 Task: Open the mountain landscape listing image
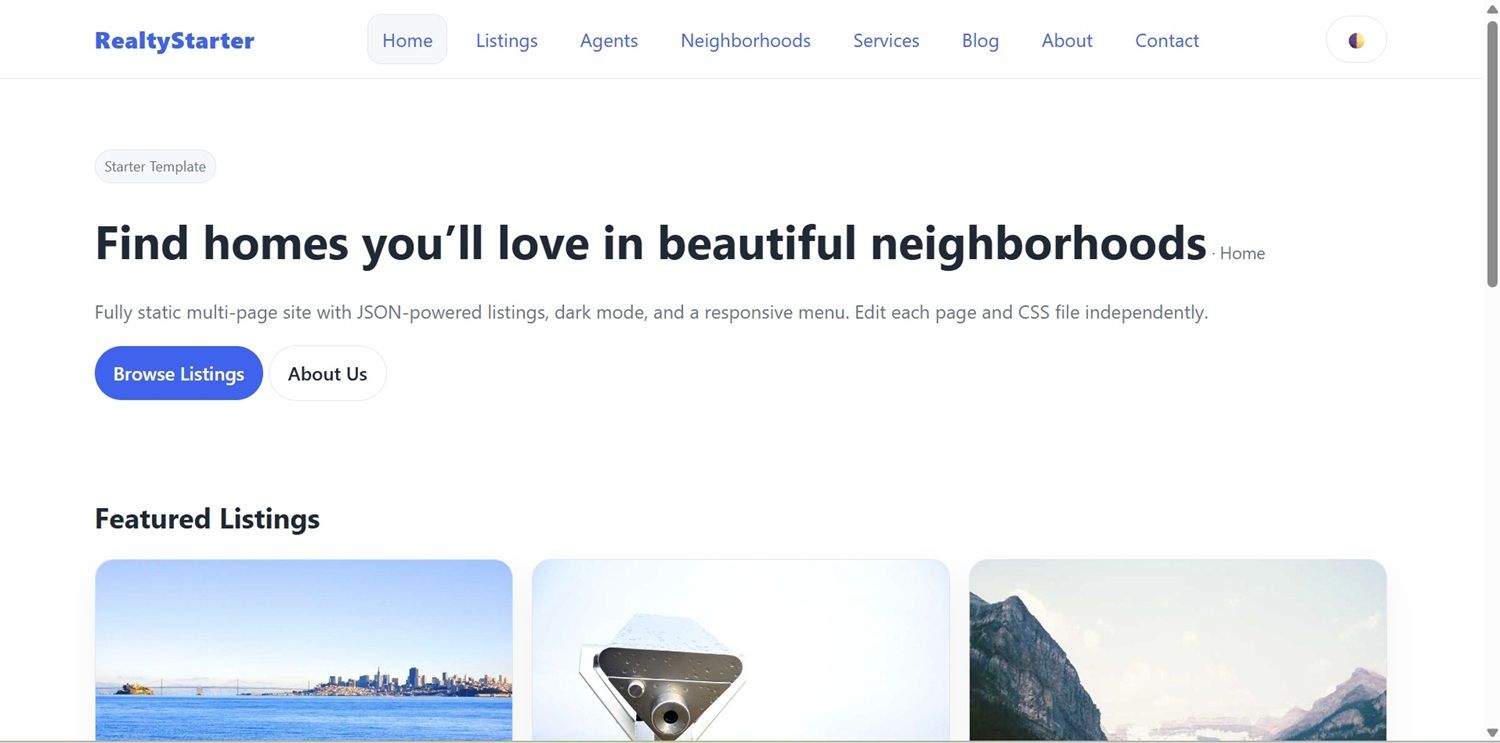pyautogui.click(x=1178, y=650)
